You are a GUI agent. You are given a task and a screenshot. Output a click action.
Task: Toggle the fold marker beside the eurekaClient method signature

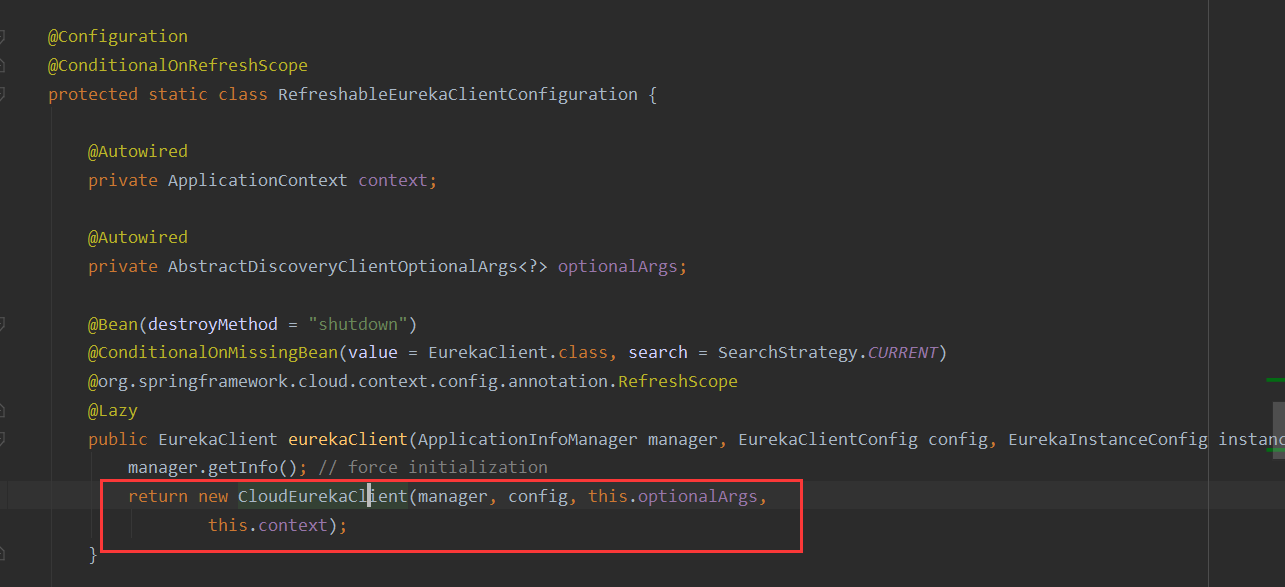[x=1, y=439]
